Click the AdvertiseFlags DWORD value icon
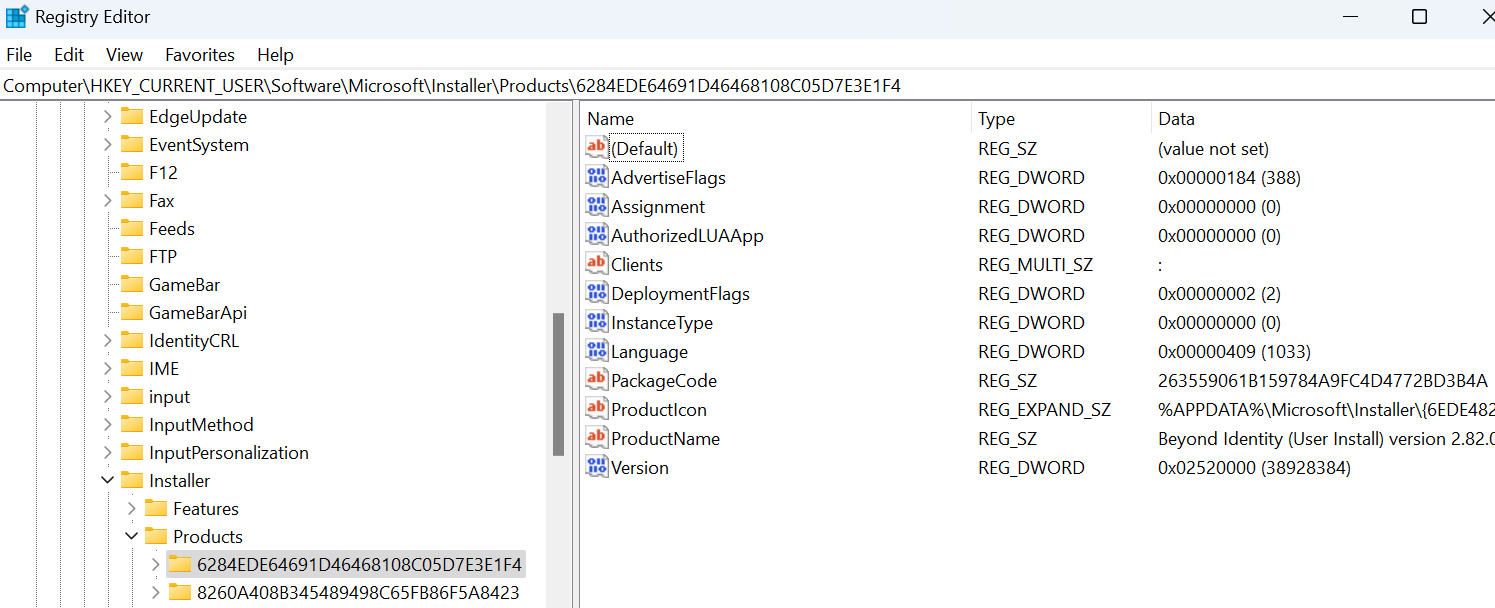The width and height of the screenshot is (1495, 608). 596,178
